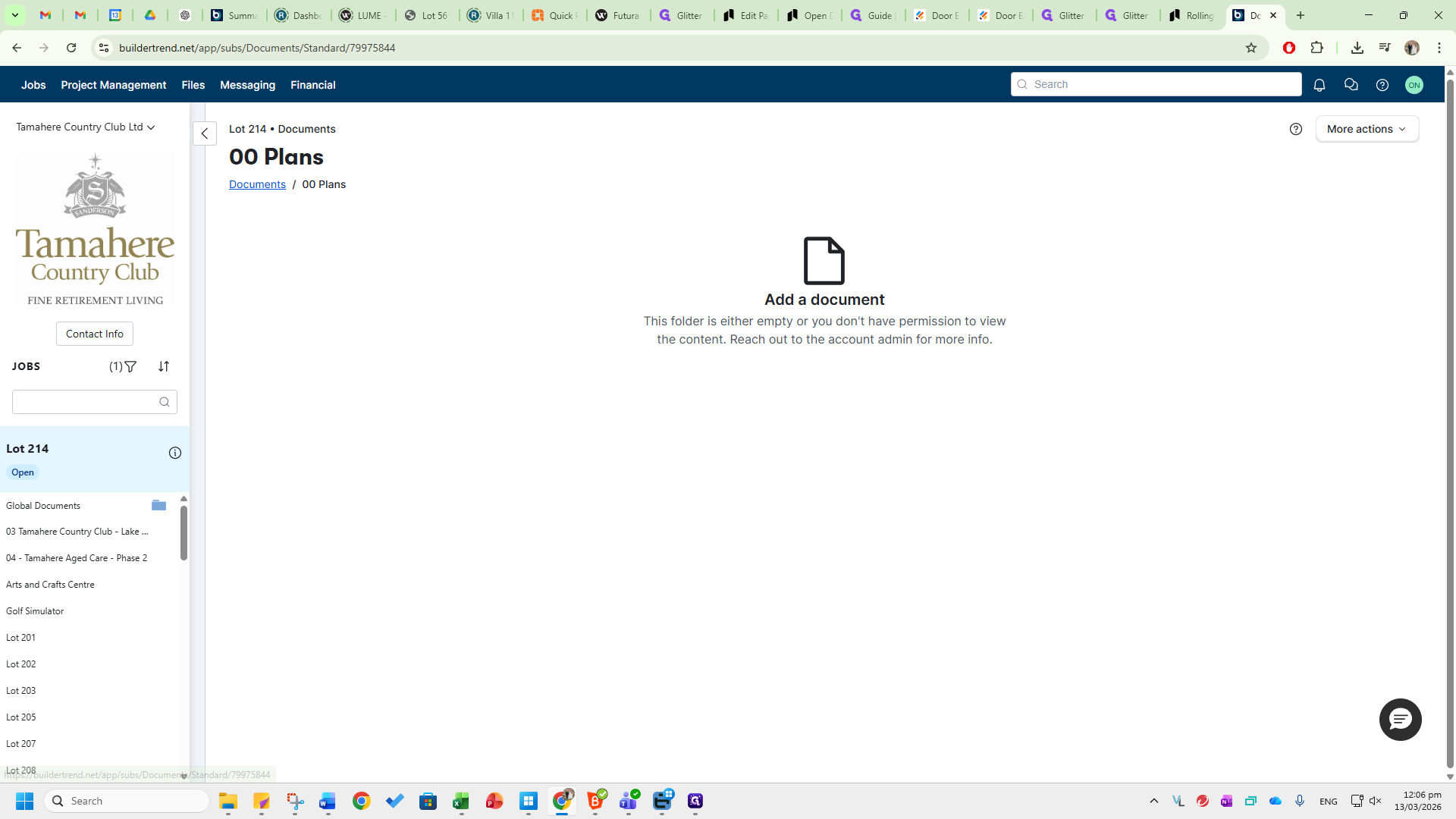Image resolution: width=1456 pixels, height=819 pixels.
Task: Open the Financial menu
Action: tap(313, 85)
